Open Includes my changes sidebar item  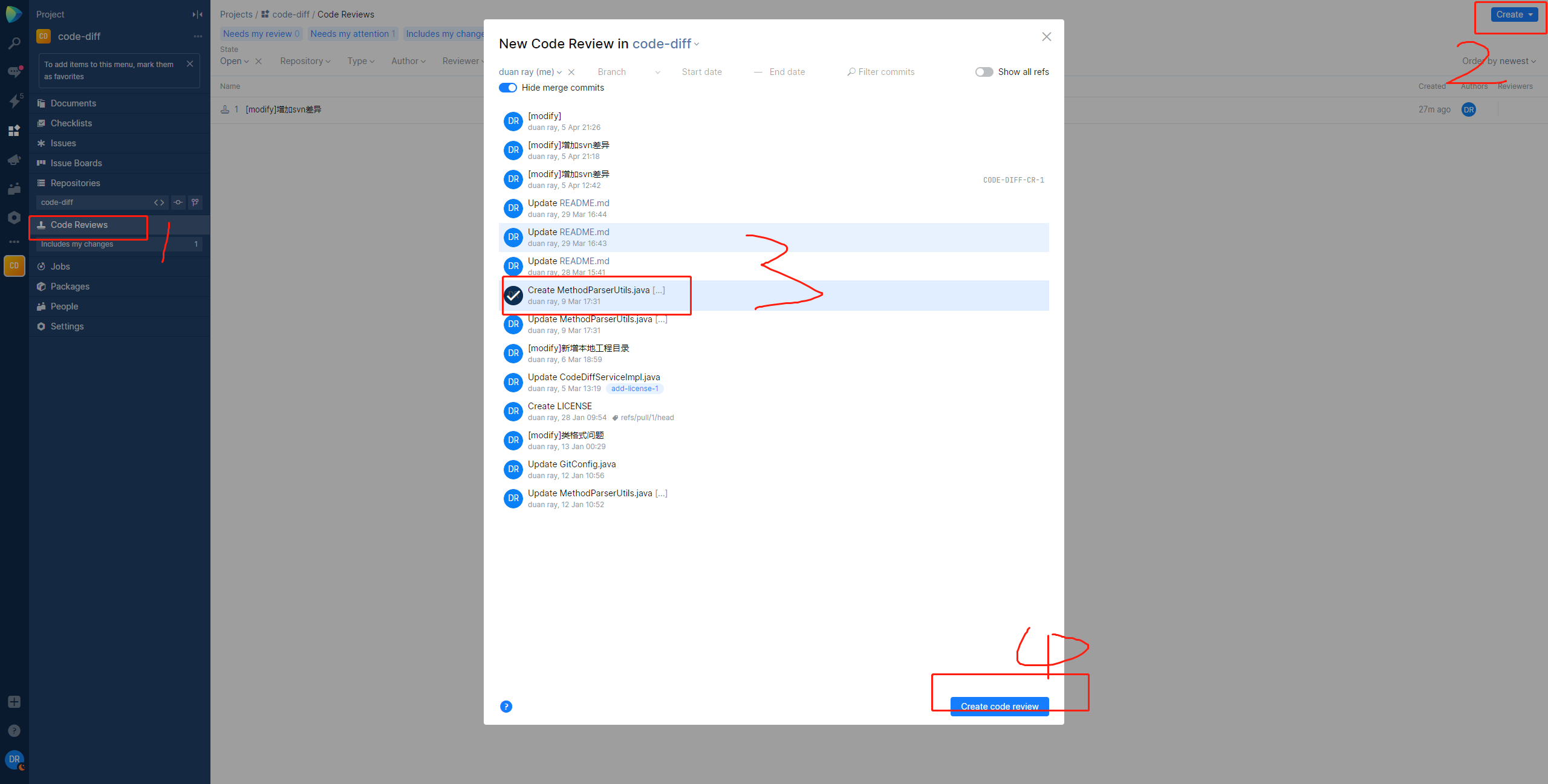click(119, 244)
